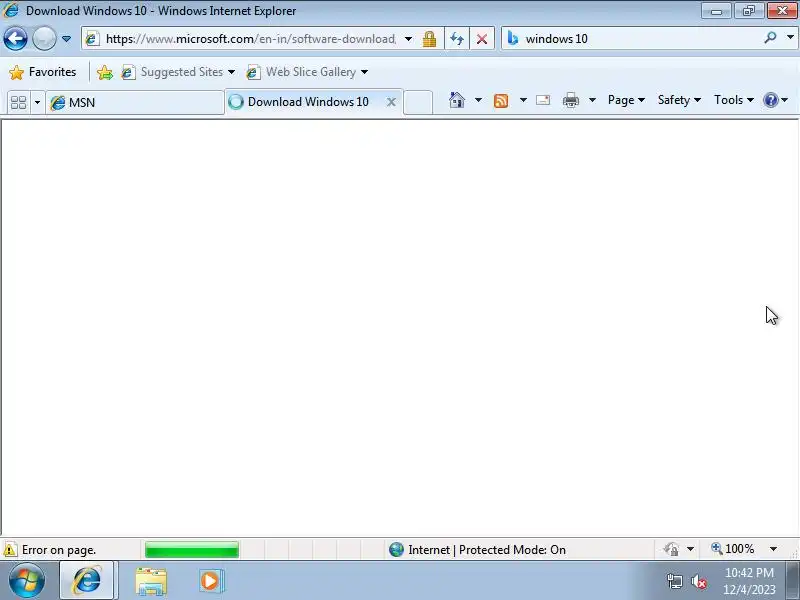Image resolution: width=800 pixels, height=600 pixels.
Task: Click the network tray icon
Action: (674, 581)
